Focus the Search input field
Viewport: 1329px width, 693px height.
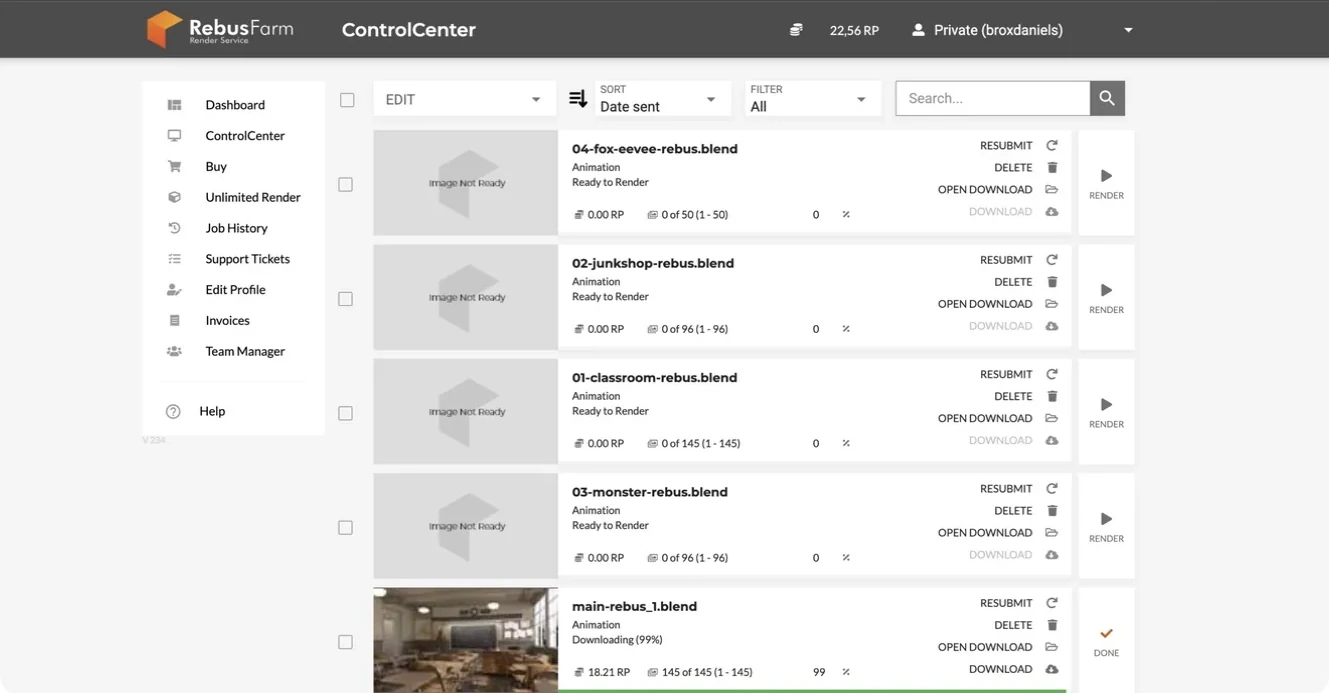992,98
